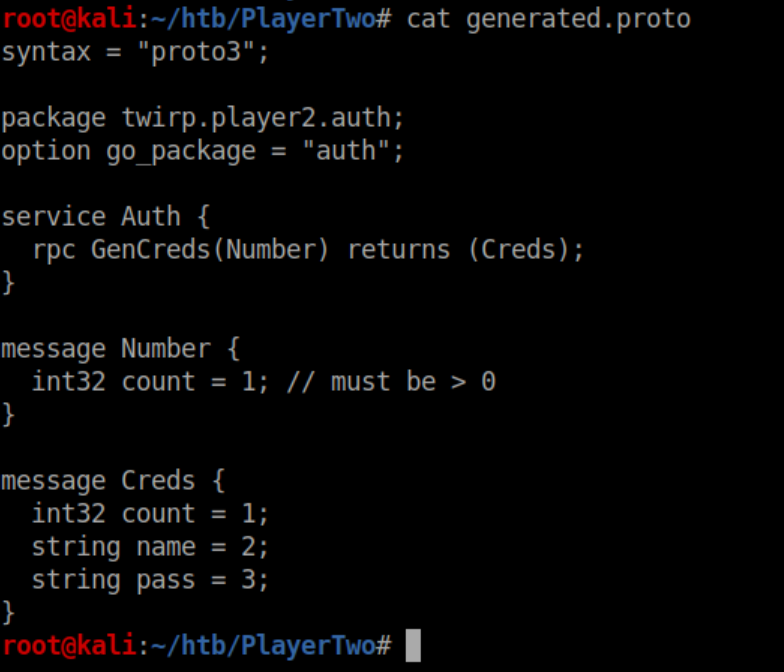Click the 'message Creds' declaration line

pos(113,480)
